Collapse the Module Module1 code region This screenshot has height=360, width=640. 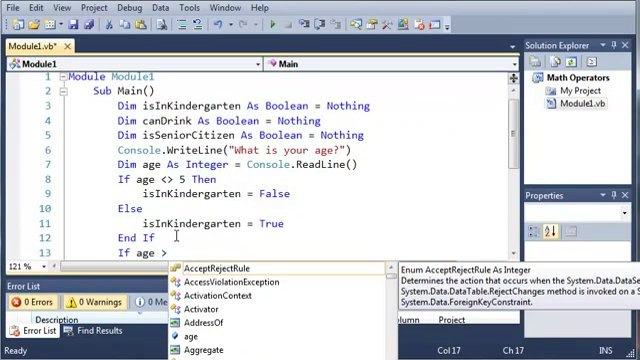point(63,77)
